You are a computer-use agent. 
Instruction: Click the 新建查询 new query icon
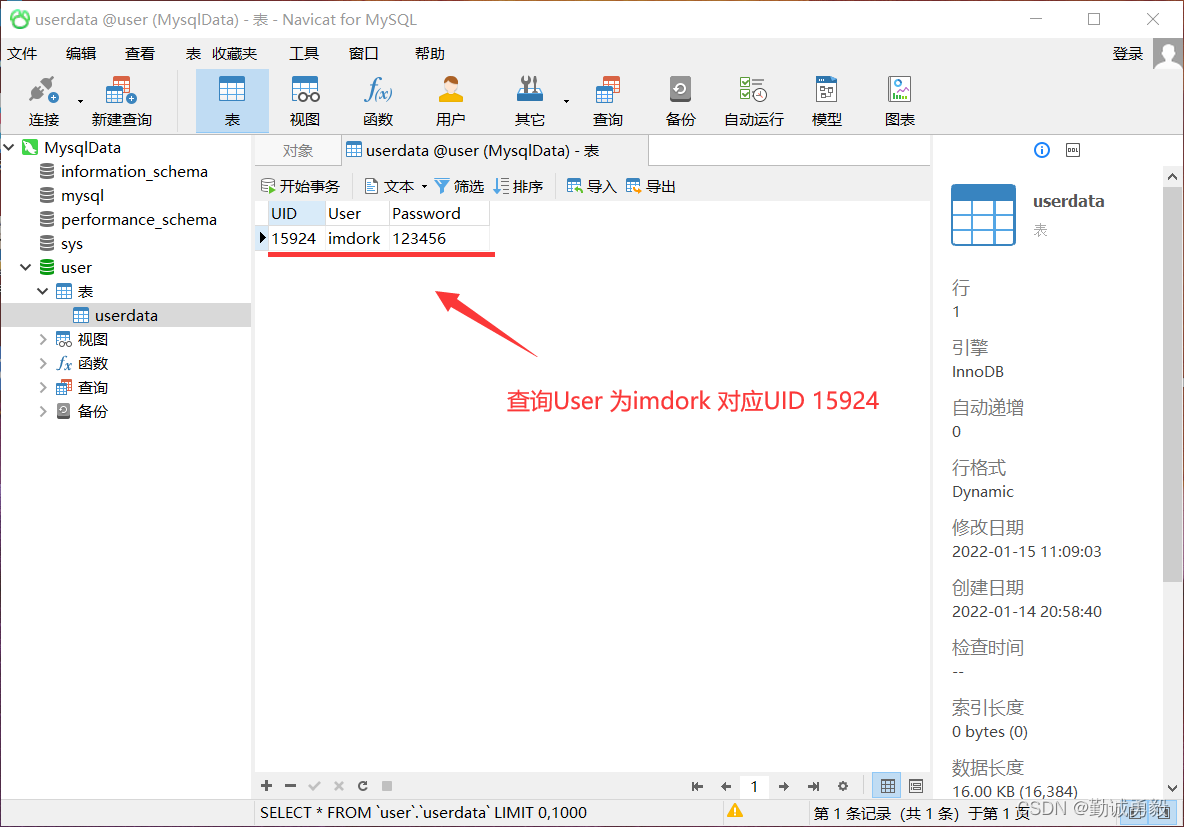click(121, 100)
